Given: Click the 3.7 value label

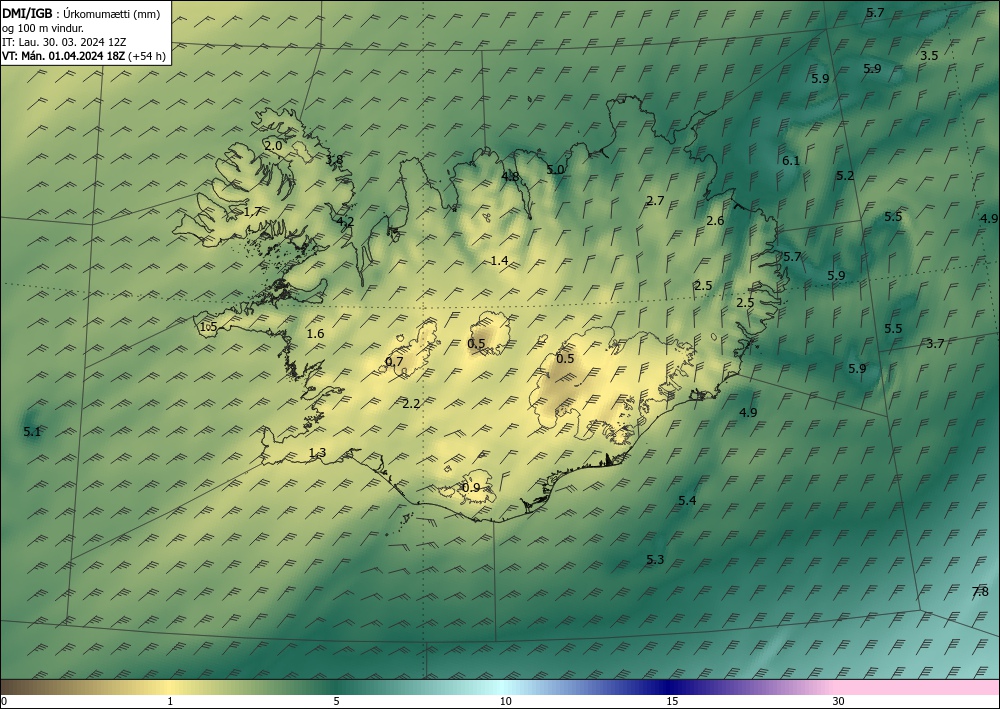Looking at the screenshot, I should click(x=935, y=344).
